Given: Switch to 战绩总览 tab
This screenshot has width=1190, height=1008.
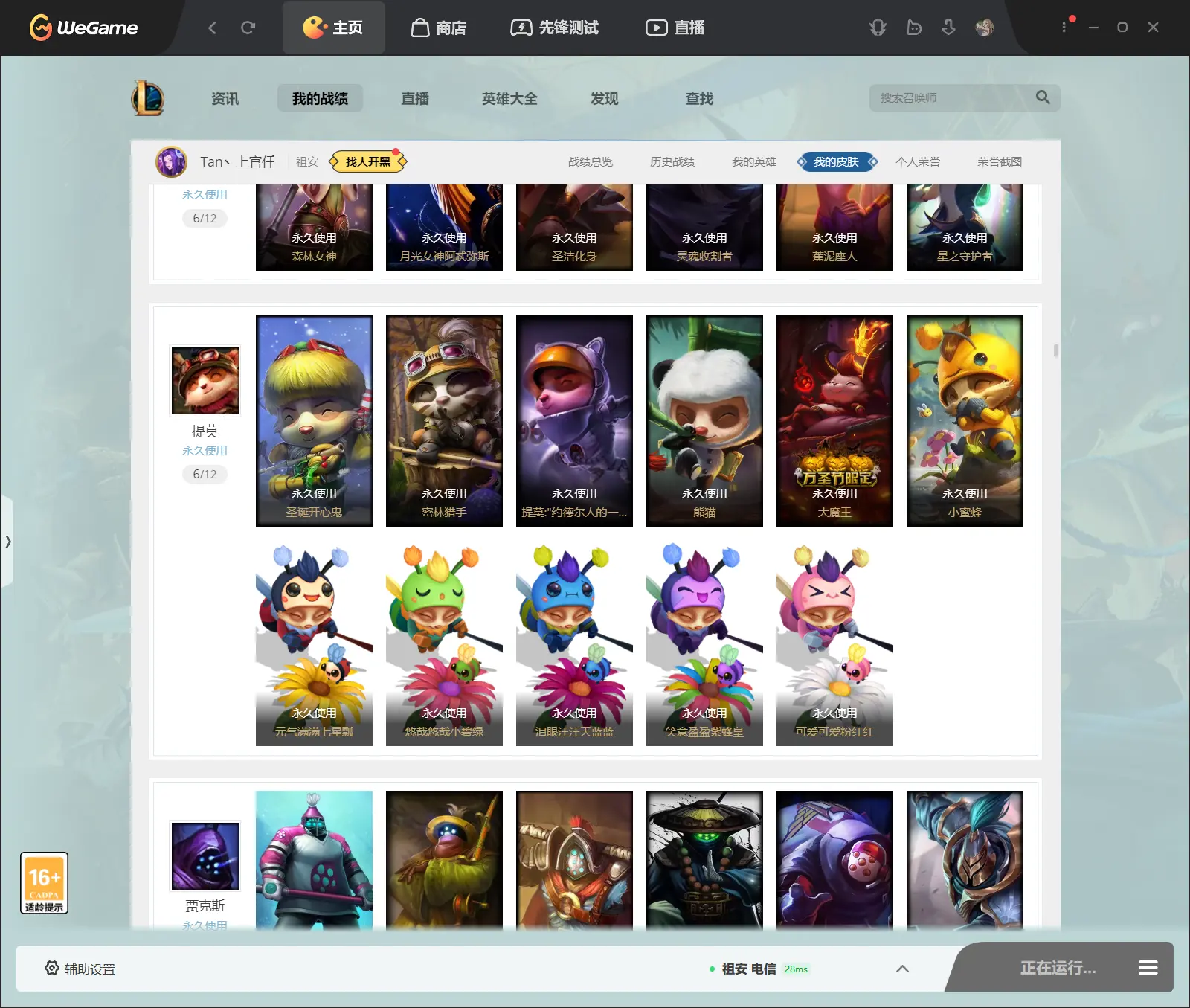Looking at the screenshot, I should click(591, 161).
